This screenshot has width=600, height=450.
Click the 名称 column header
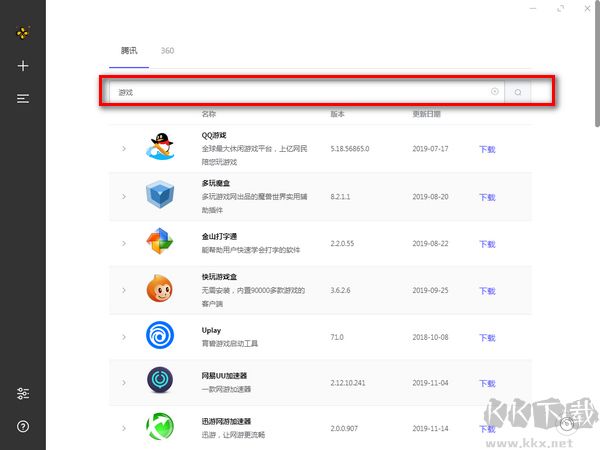coord(209,114)
